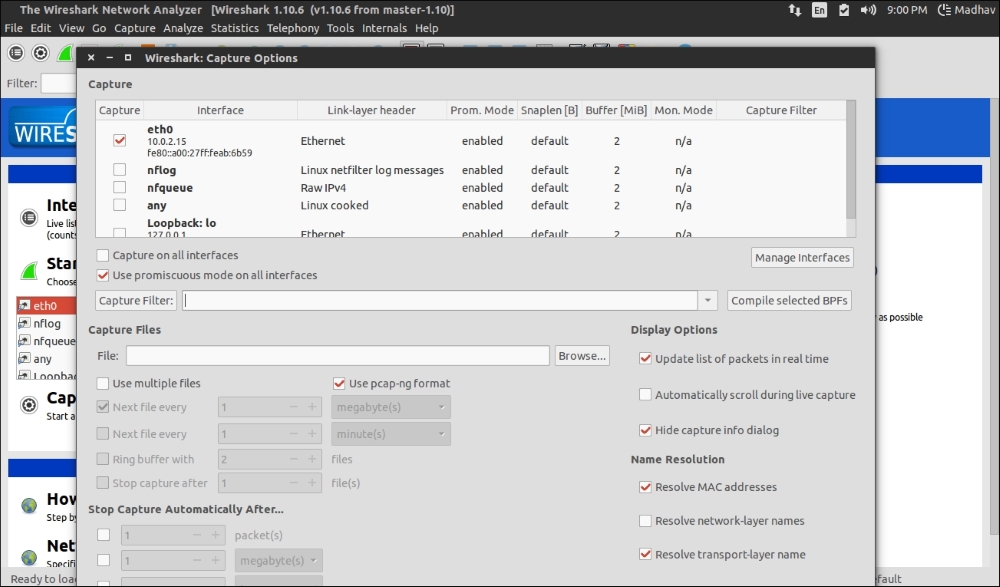Click the green start-capture shark fin toolbar icon
This screenshot has height=587, width=1000.
click(x=65, y=53)
